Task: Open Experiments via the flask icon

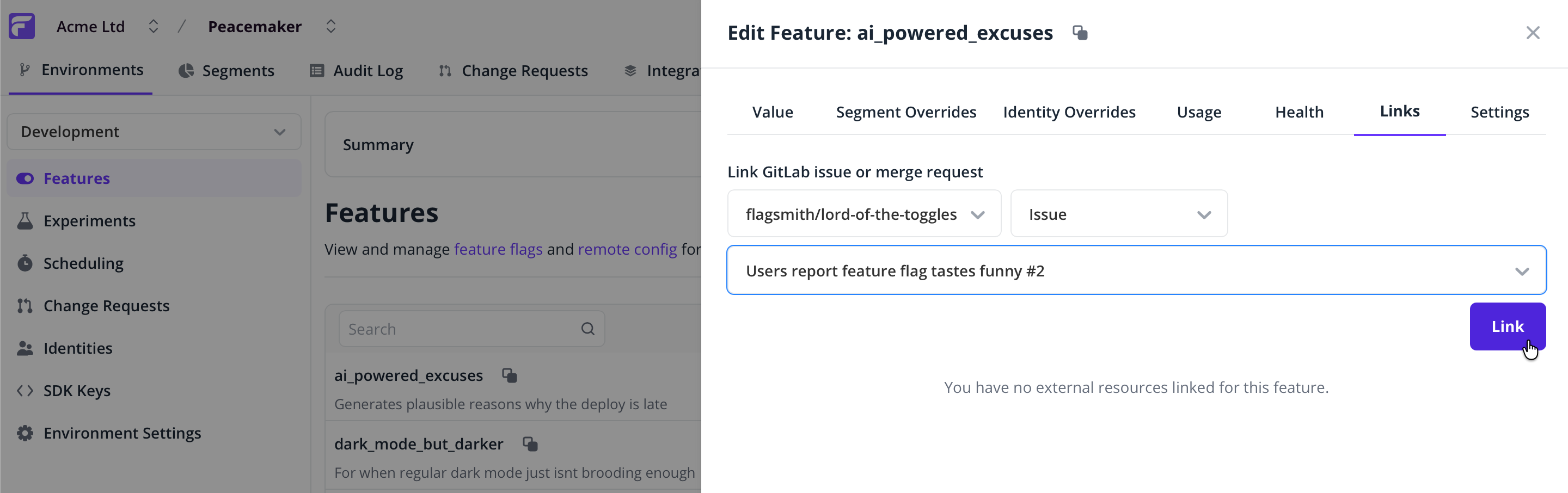Action: [x=25, y=220]
